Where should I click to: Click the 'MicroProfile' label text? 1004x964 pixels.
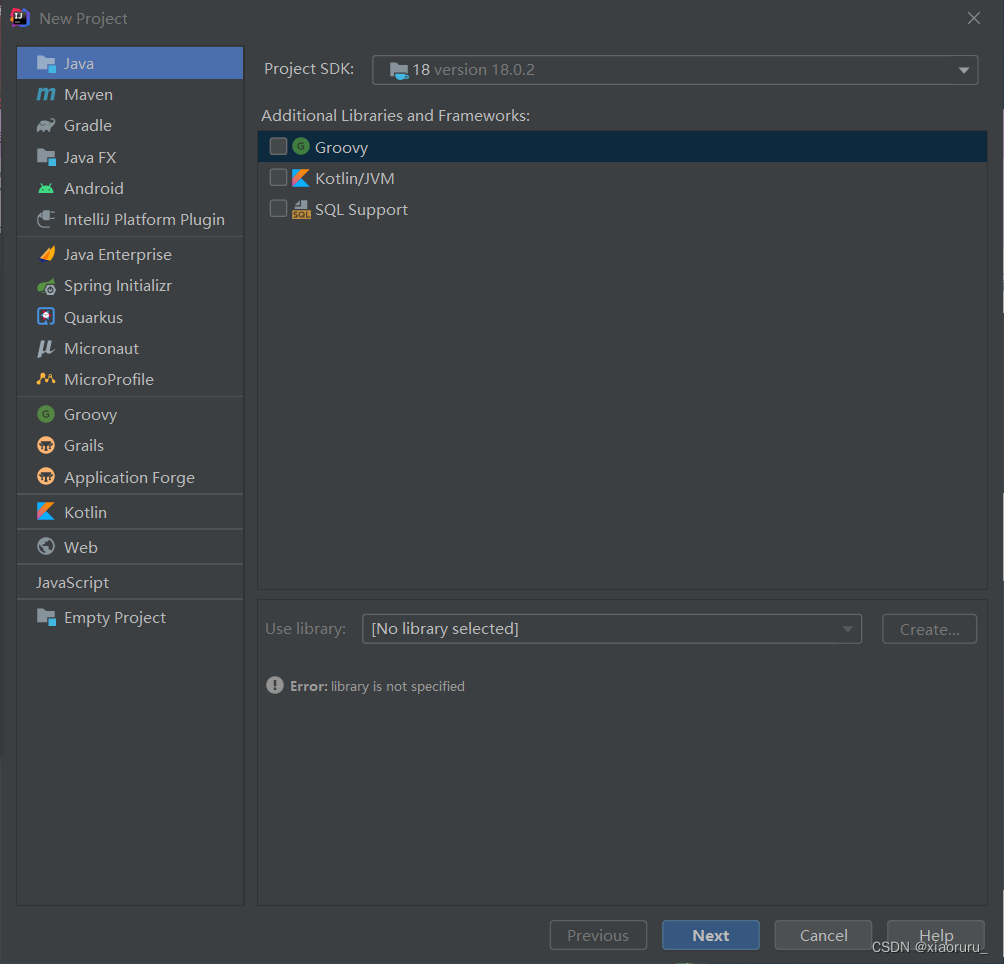[109, 380]
